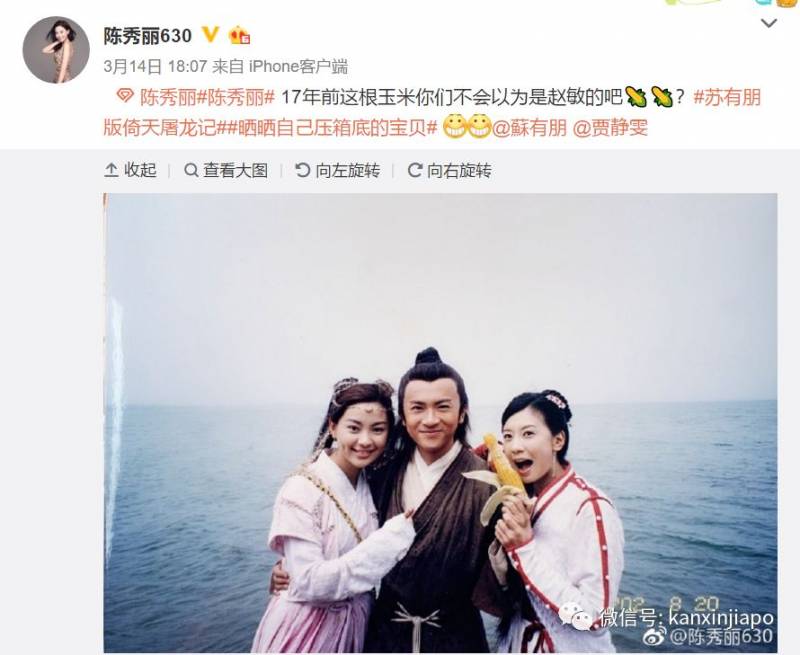Open the @蘇有朋 mention link

point(529,128)
